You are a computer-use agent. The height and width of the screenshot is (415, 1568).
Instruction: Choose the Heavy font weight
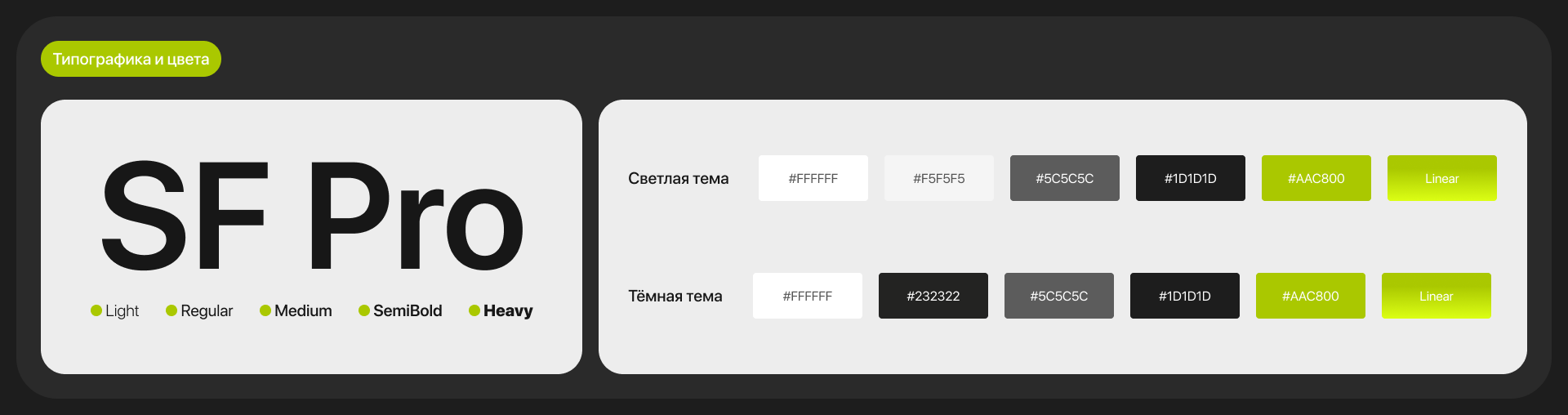(x=508, y=310)
